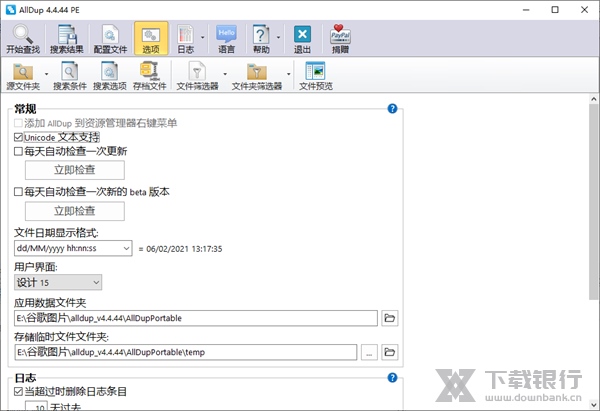Click the 开始查找 magnifier icon
Screen dimensions: 600x411
[x=23, y=39]
